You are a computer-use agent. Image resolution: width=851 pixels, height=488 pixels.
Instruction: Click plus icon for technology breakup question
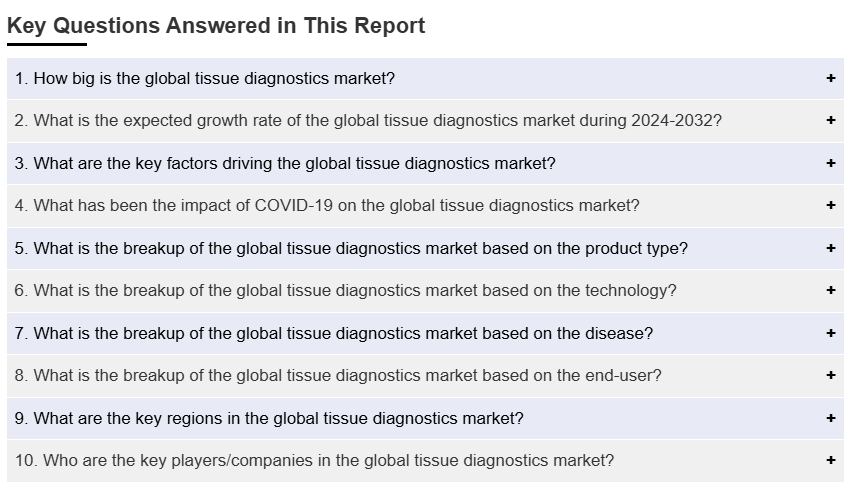pos(830,290)
